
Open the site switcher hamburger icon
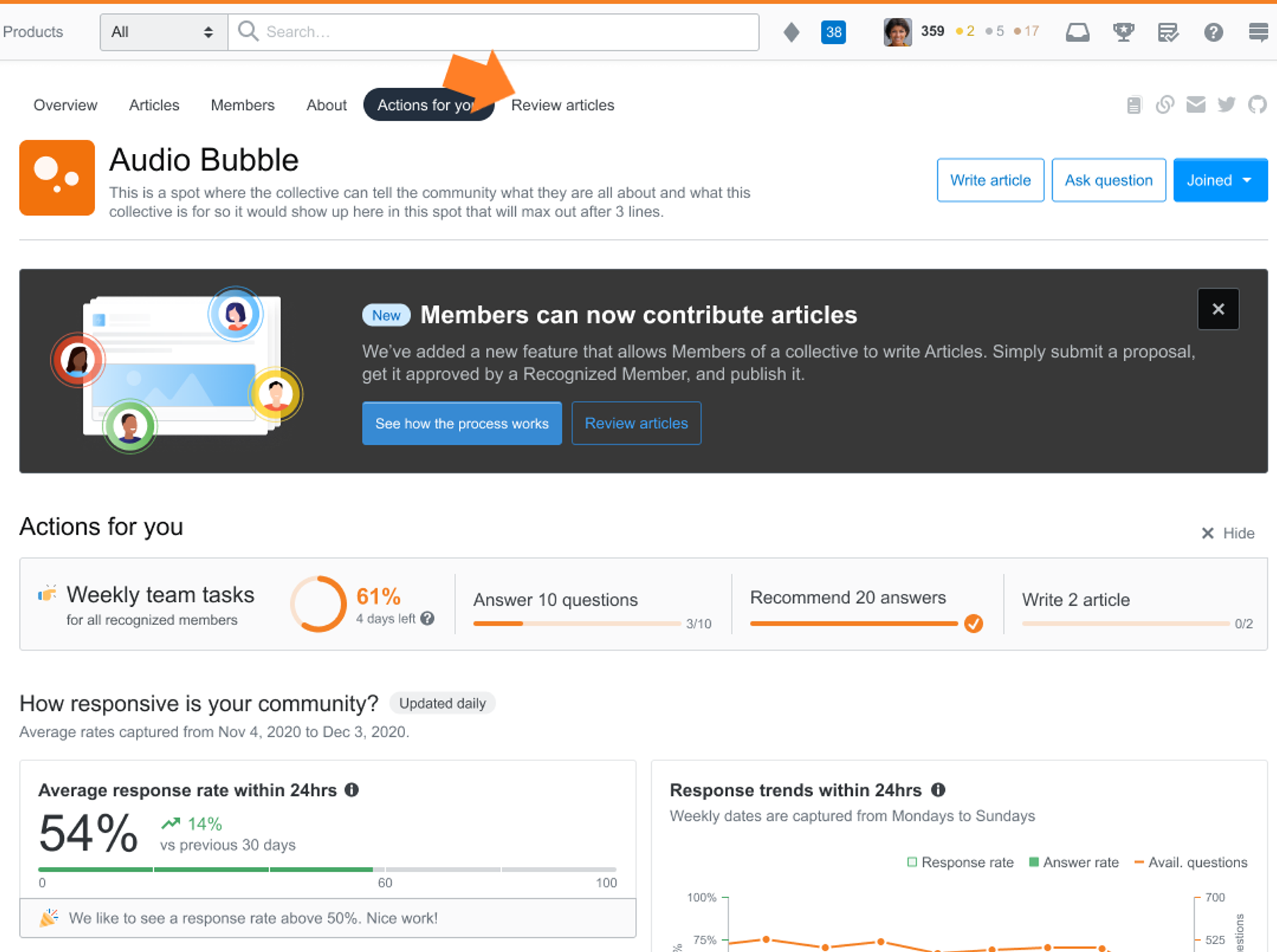[x=1258, y=32]
